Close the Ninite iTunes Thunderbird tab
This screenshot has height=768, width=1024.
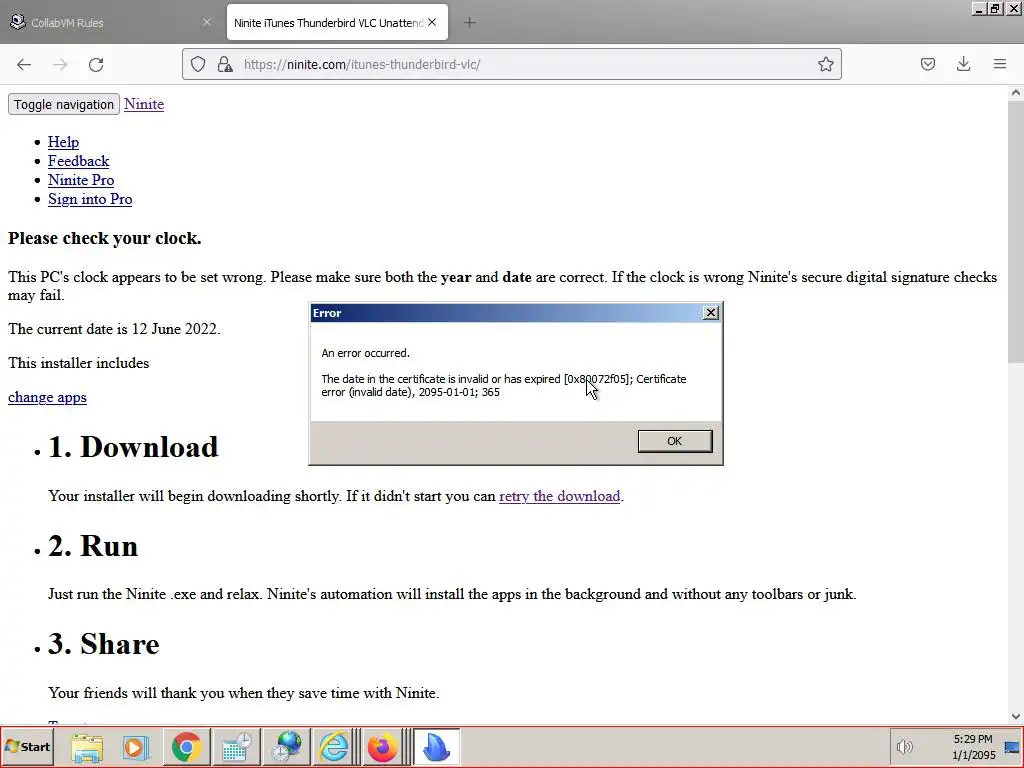pyautogui.click(x=432, y=22)
